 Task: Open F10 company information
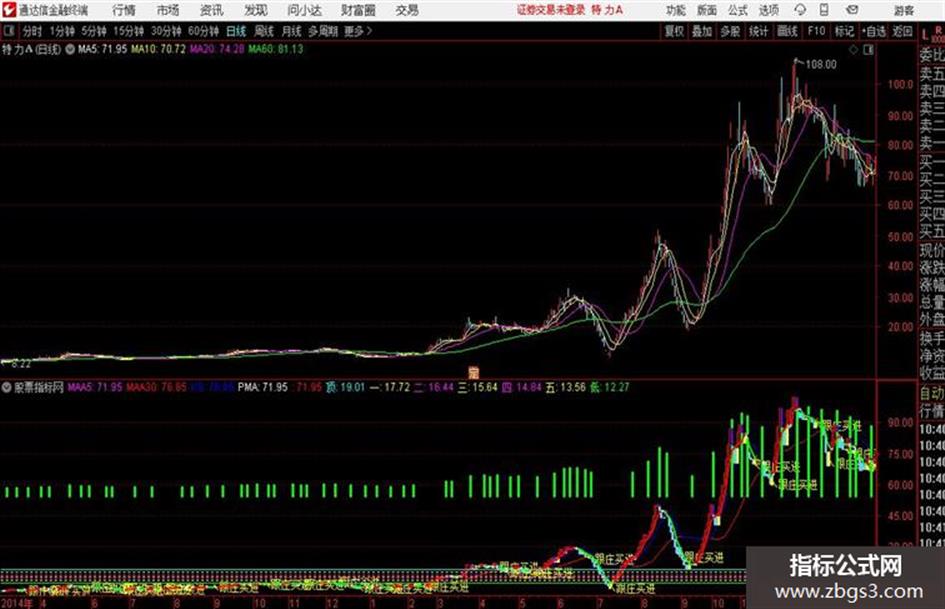point(817,31)
